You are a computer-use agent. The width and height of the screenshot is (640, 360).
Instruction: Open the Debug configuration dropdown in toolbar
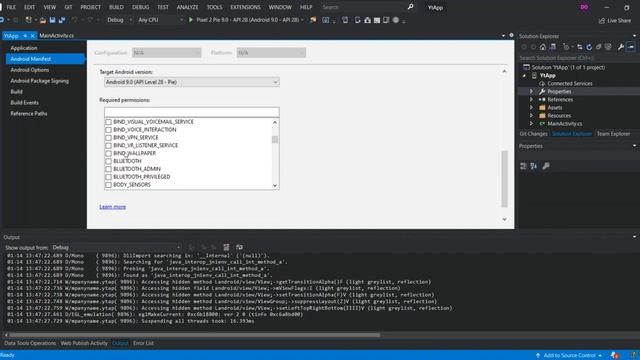(119, 20)
